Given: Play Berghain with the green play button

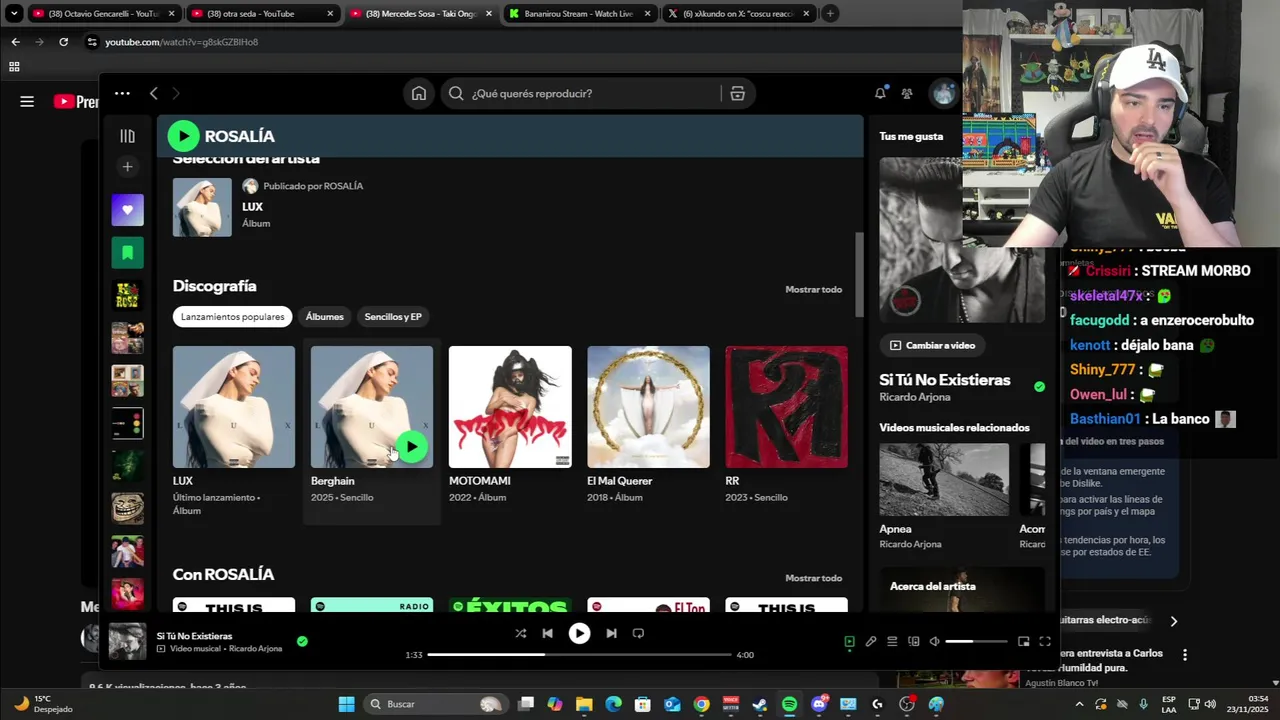Looking at the screenshot, I should click(412, 447).
